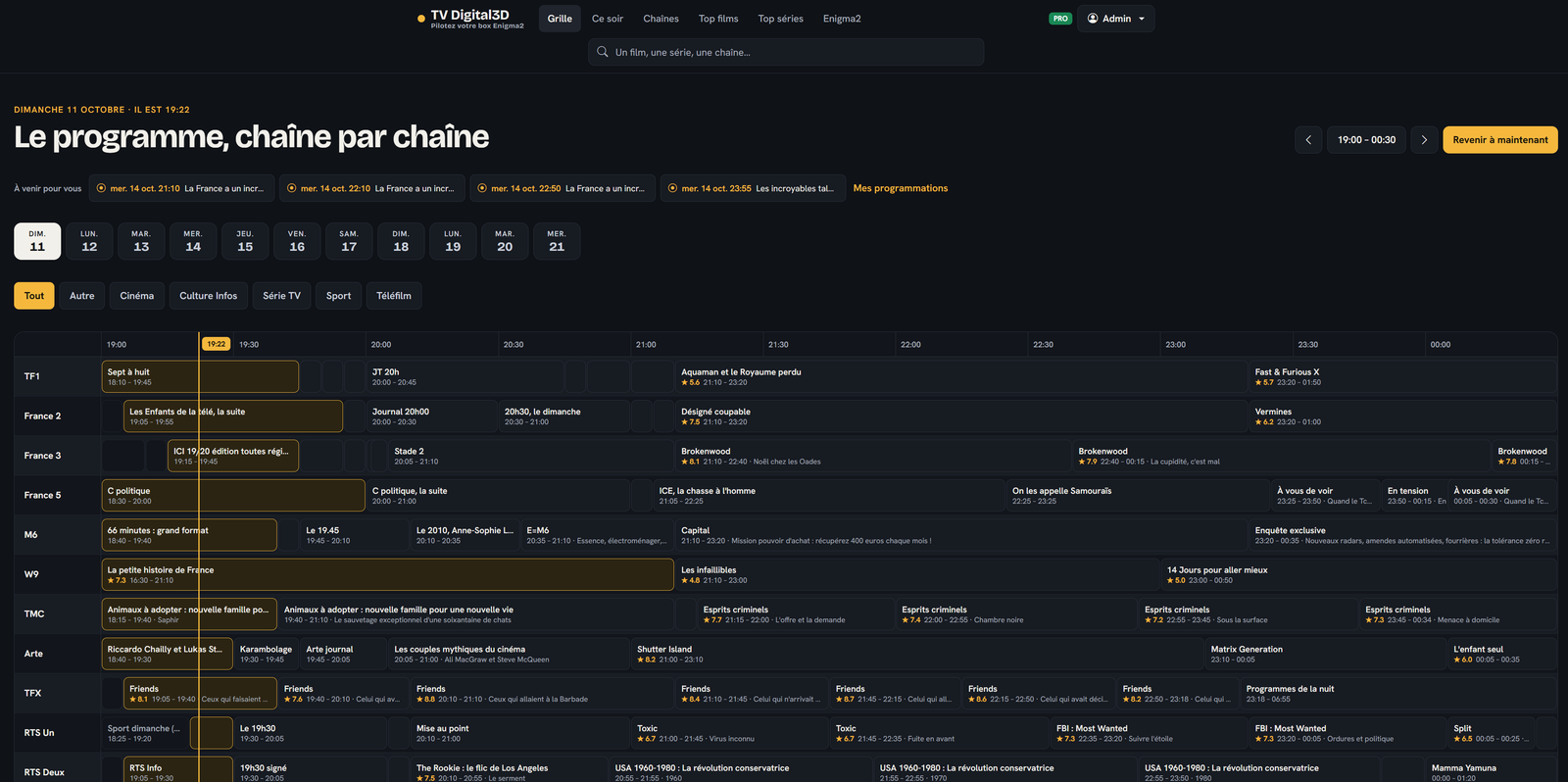1568x782 pixels.
Task: Select the Sport filter
Action: (x=338, y=296)
